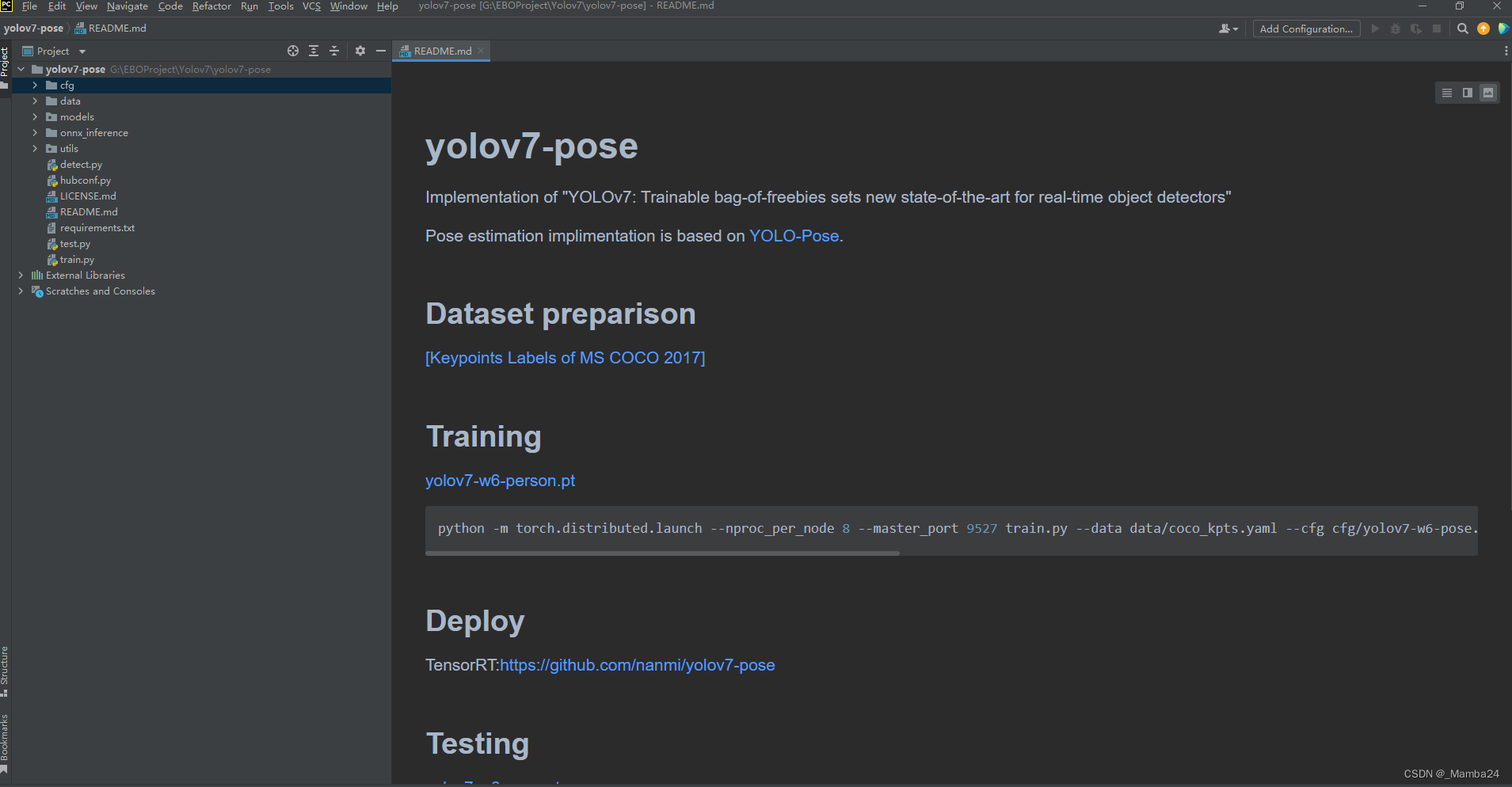The width and height of the screenshot is (1512, 787).
Task: Click the orange update arrow icon
Action: click(1483, 29)
